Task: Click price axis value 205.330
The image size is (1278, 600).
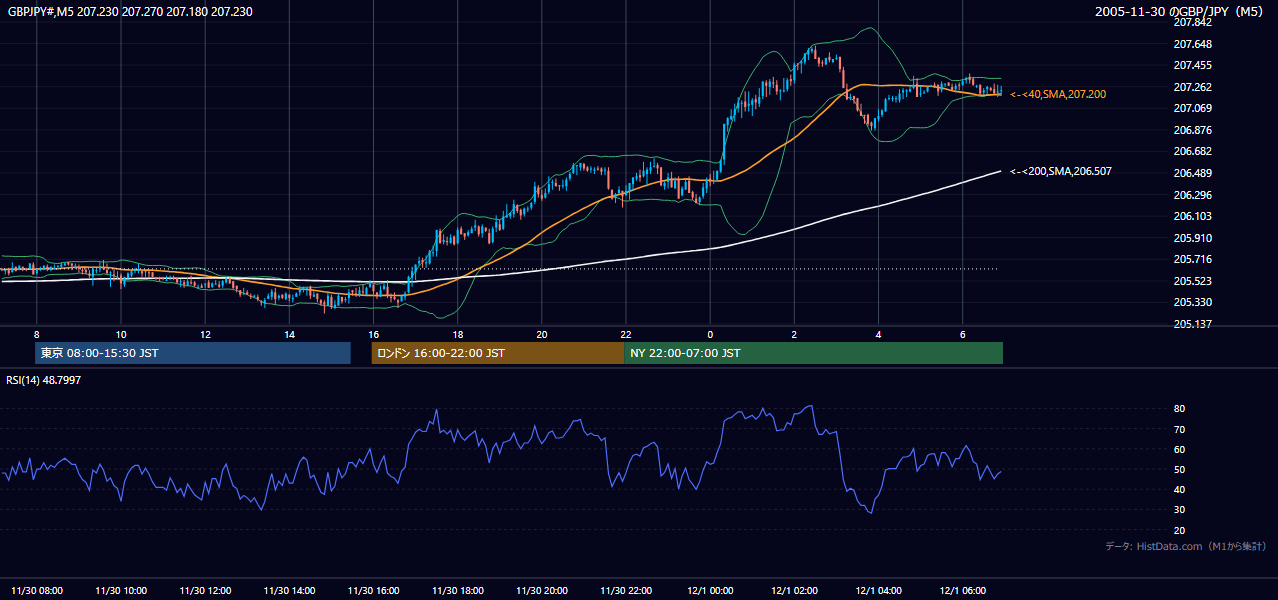Action: click(1192, 302)
